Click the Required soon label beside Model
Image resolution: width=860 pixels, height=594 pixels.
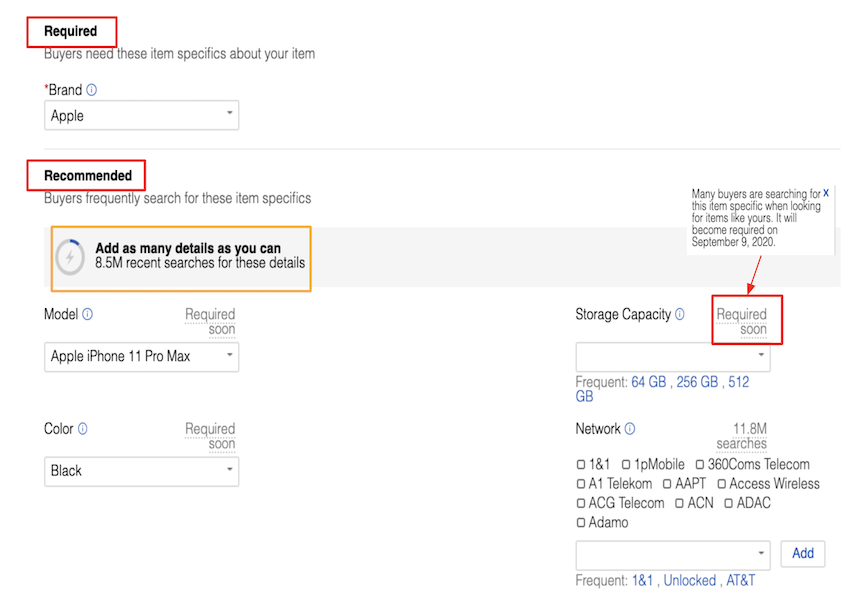pos(210,322)
